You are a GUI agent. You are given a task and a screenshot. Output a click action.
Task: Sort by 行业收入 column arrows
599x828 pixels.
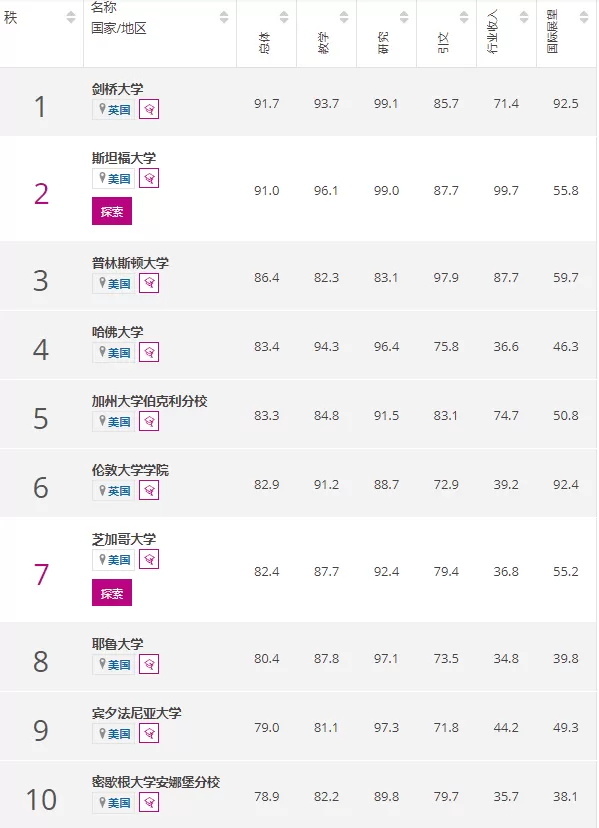pyautogui.click(x=524, y=17)
